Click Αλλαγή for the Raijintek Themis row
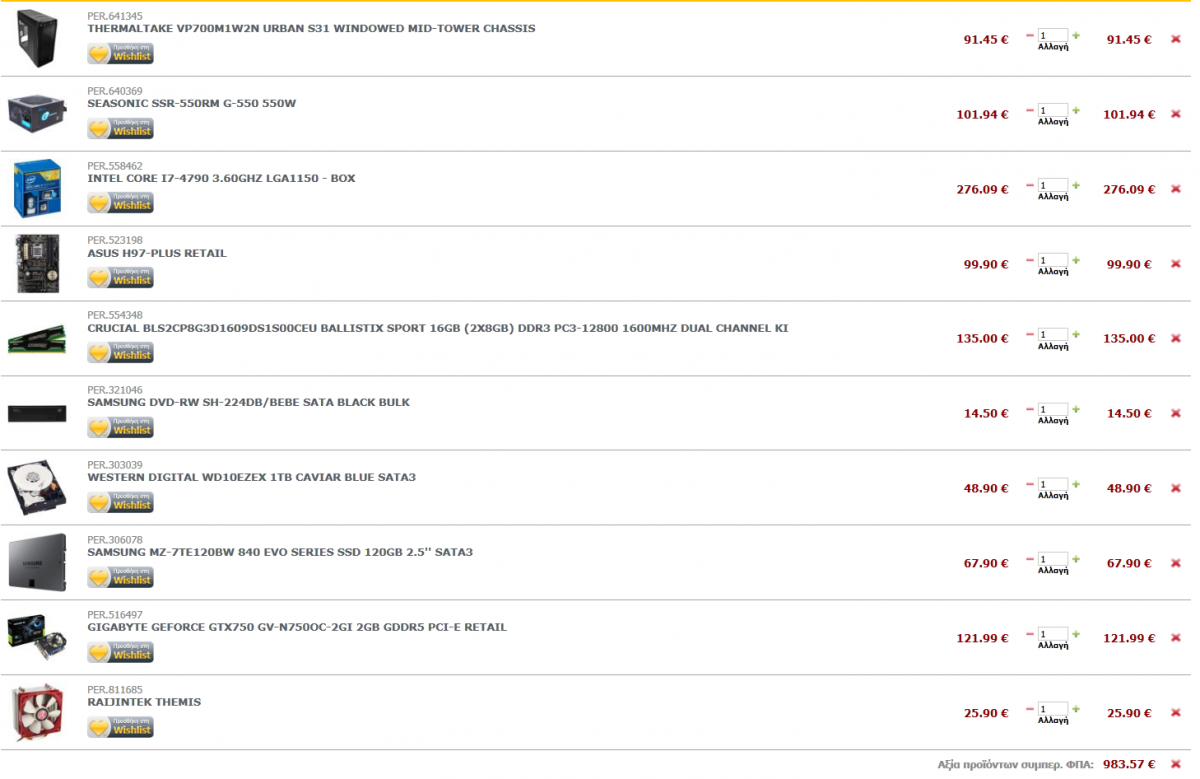1200x779 pixels. [1053, 721]
